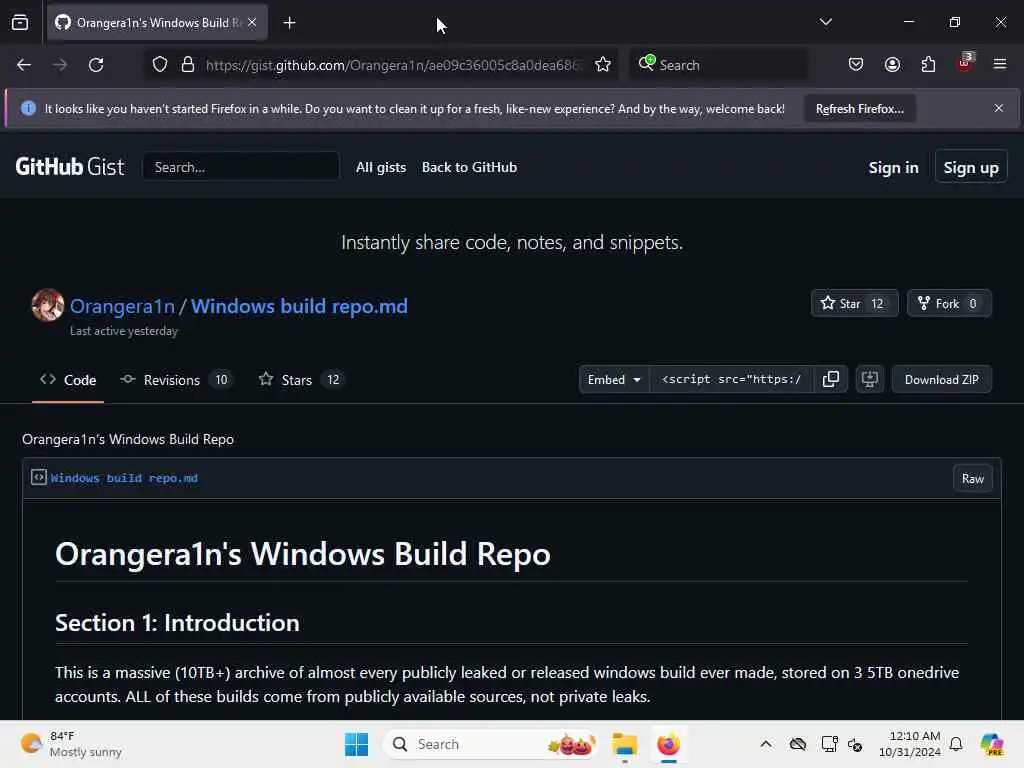This screenshot has width=1024, height=768.
Task: Open the Windows build repo.md file header link
Action: pos(124,478)
